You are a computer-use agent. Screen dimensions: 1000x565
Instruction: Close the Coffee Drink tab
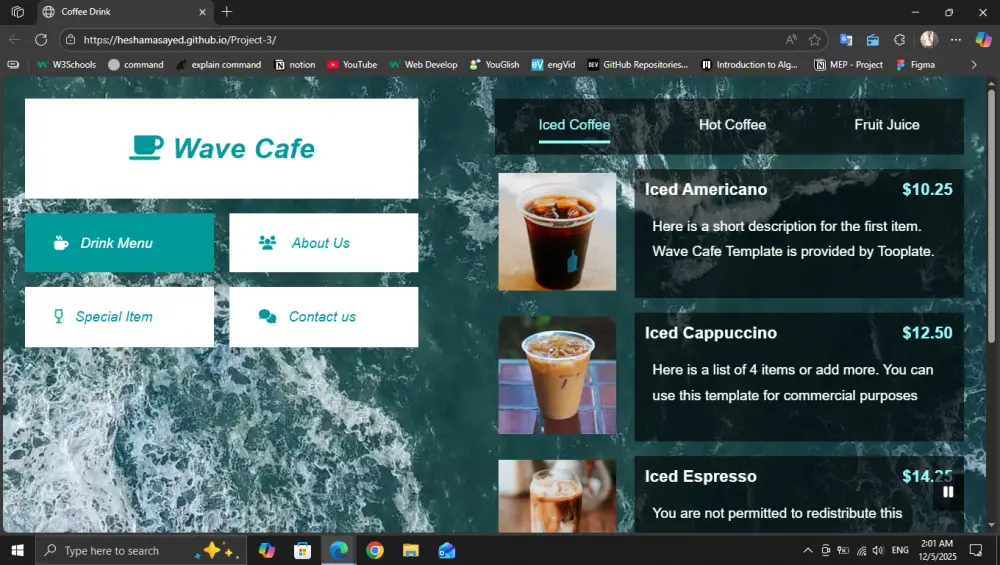point(202,11)
